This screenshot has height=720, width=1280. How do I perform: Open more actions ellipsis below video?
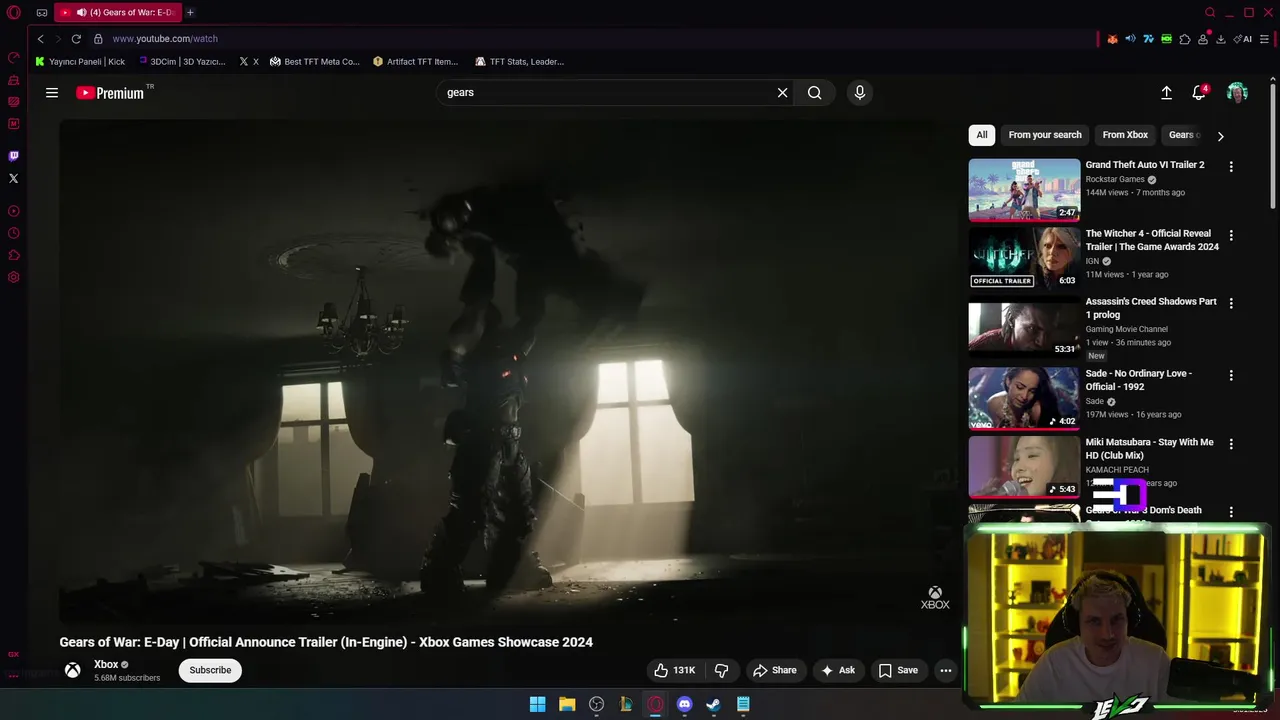tap(946, 670)
